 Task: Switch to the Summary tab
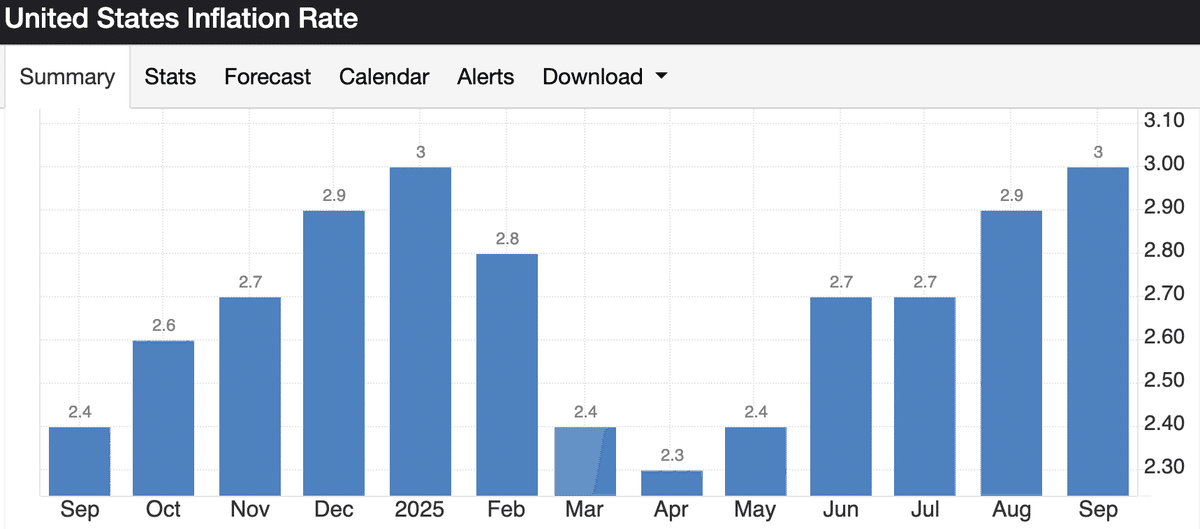pyautogui.click(x=67, y=77)
